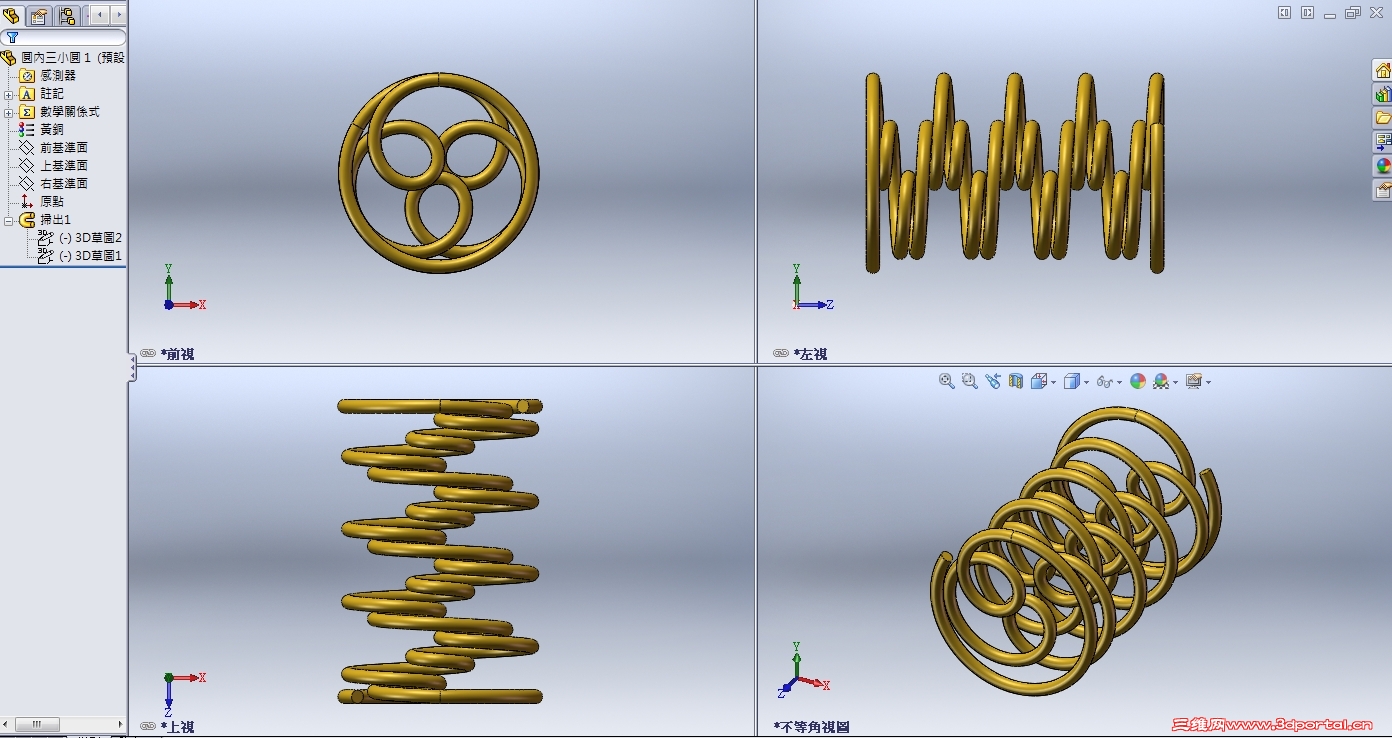Toggle the Section View icon
This screenshot has height=738, width=1392.
1016,381
